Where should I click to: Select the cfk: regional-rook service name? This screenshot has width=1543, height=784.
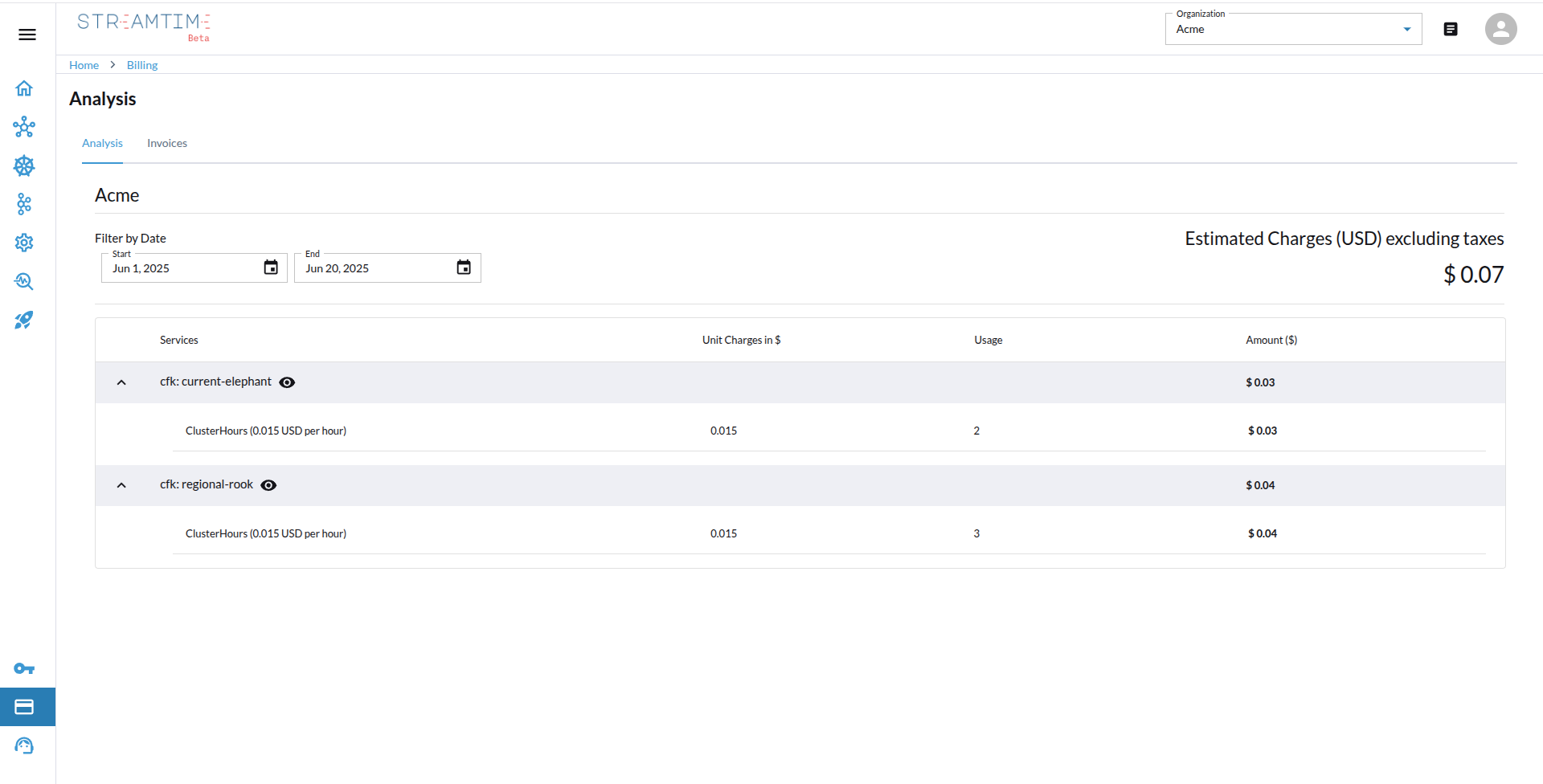[206, 484]
